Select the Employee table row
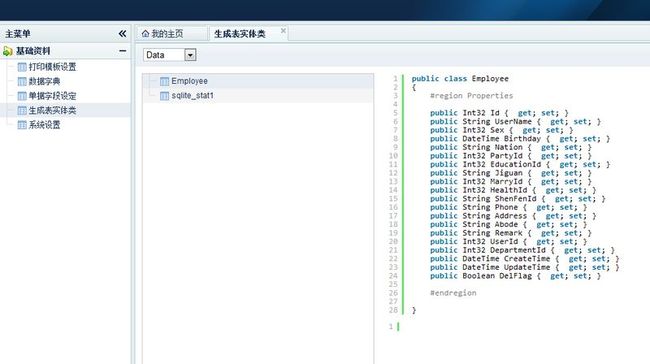The height and width of the screenshot is (364, 650). [x=258, y=81]
